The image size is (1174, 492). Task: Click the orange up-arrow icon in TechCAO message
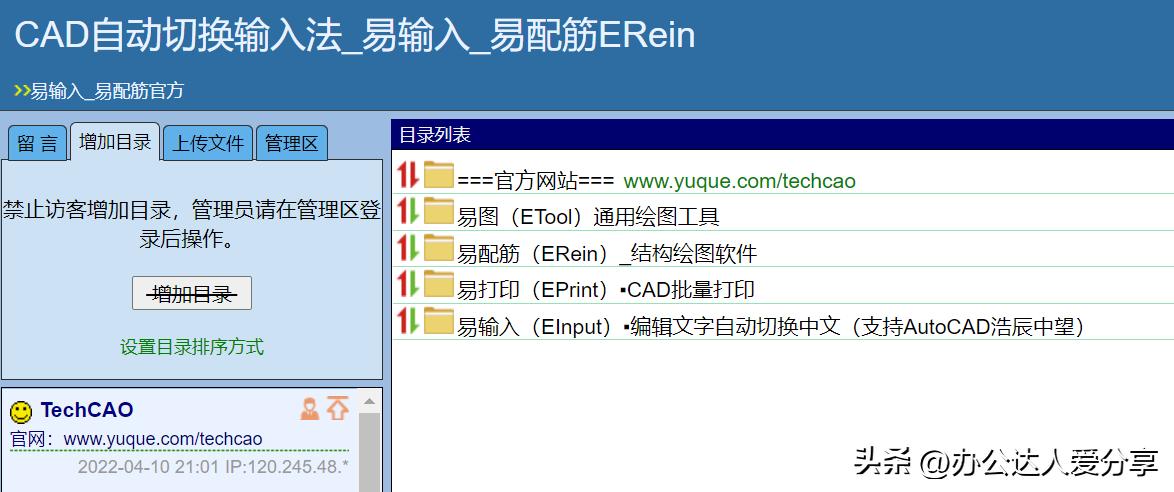click(x=338, y=408)
